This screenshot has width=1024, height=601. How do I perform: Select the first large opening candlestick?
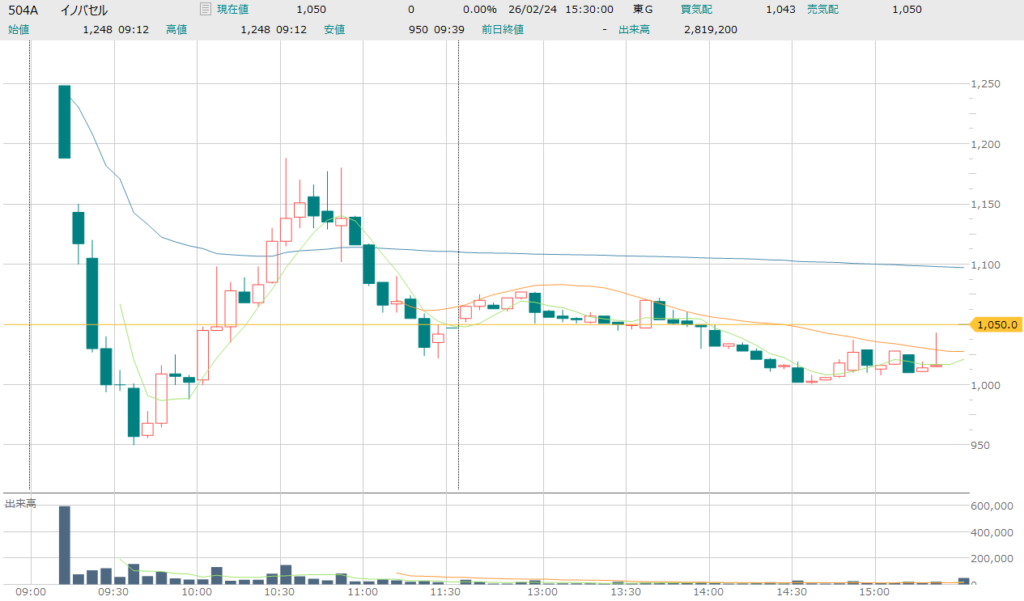[64, 121]
